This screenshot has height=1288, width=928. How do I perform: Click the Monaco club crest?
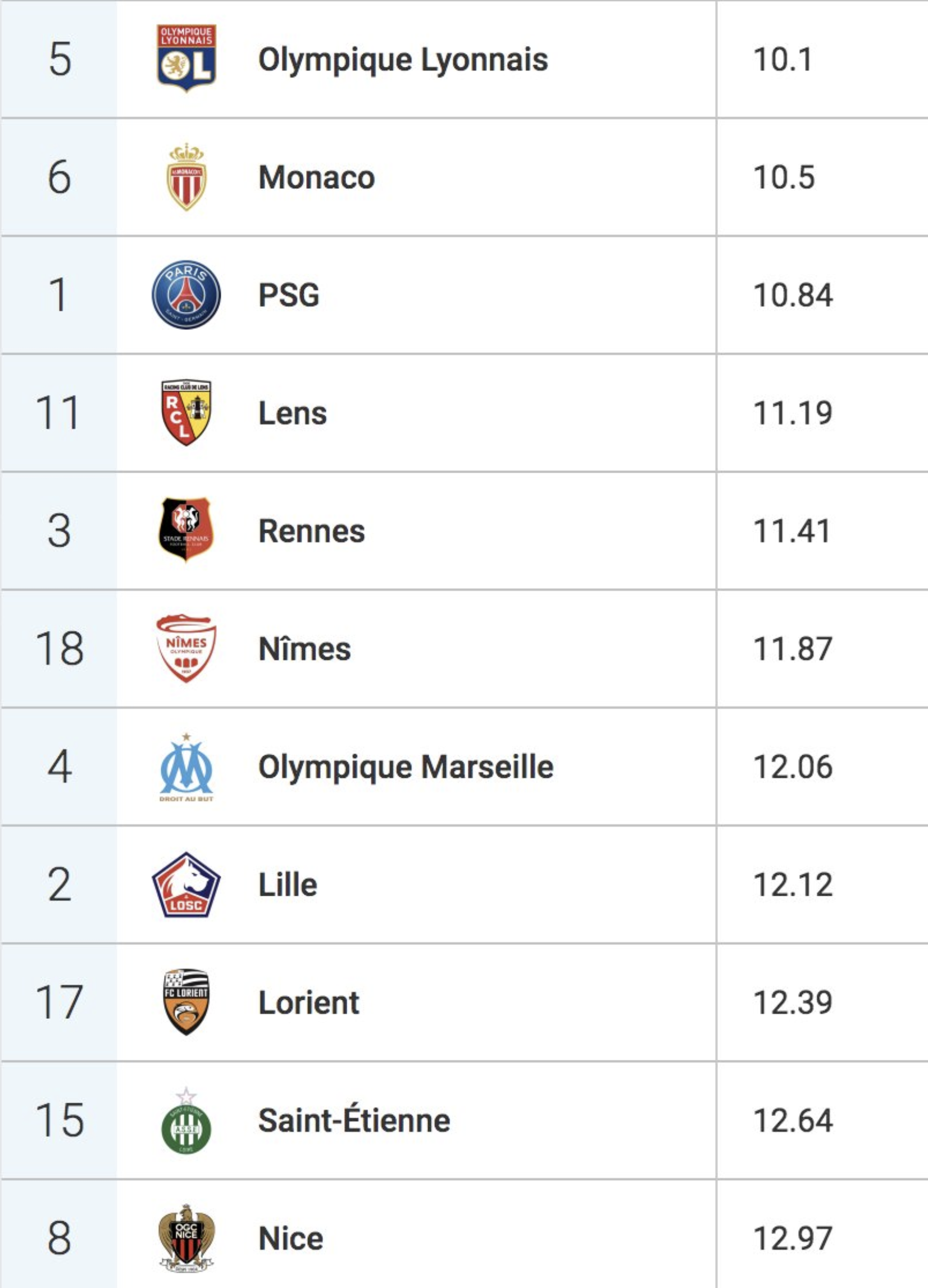pyautogui.click(x=186, y=177)
